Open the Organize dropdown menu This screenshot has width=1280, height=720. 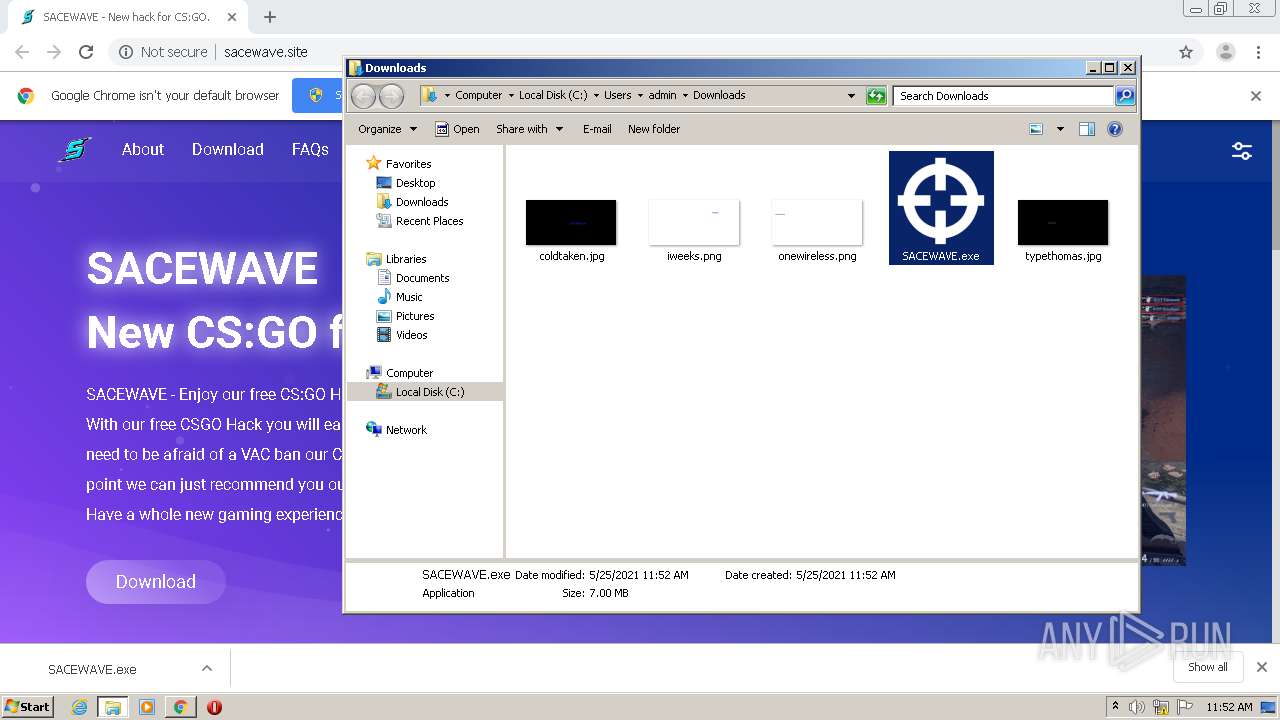[387, 129]
